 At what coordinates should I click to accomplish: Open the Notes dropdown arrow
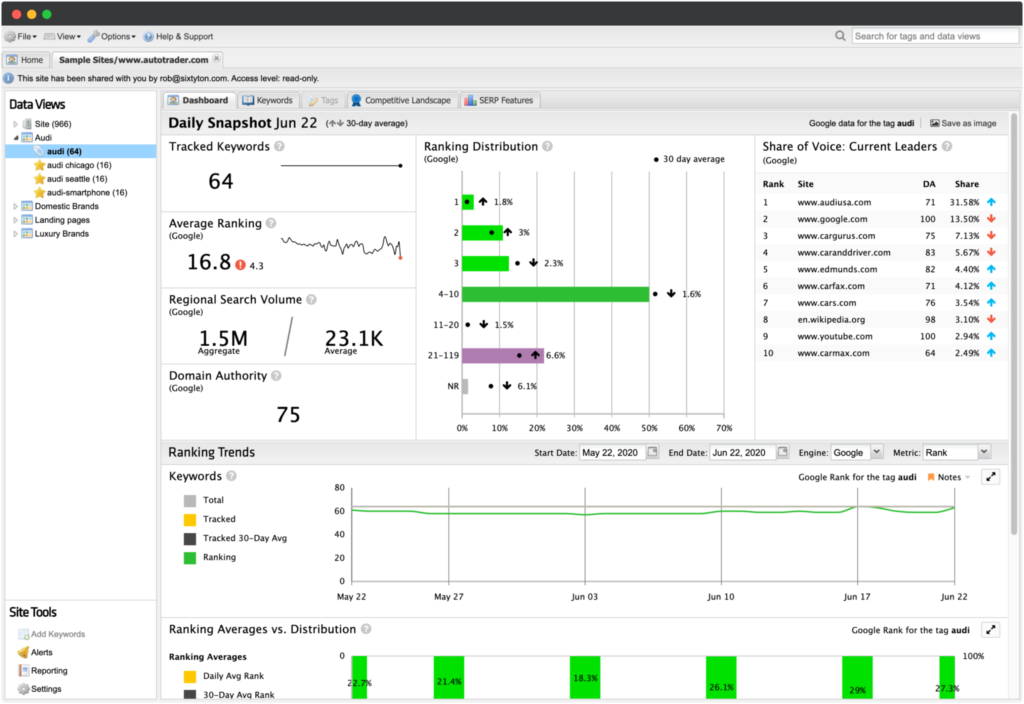[x=968, y=477]
